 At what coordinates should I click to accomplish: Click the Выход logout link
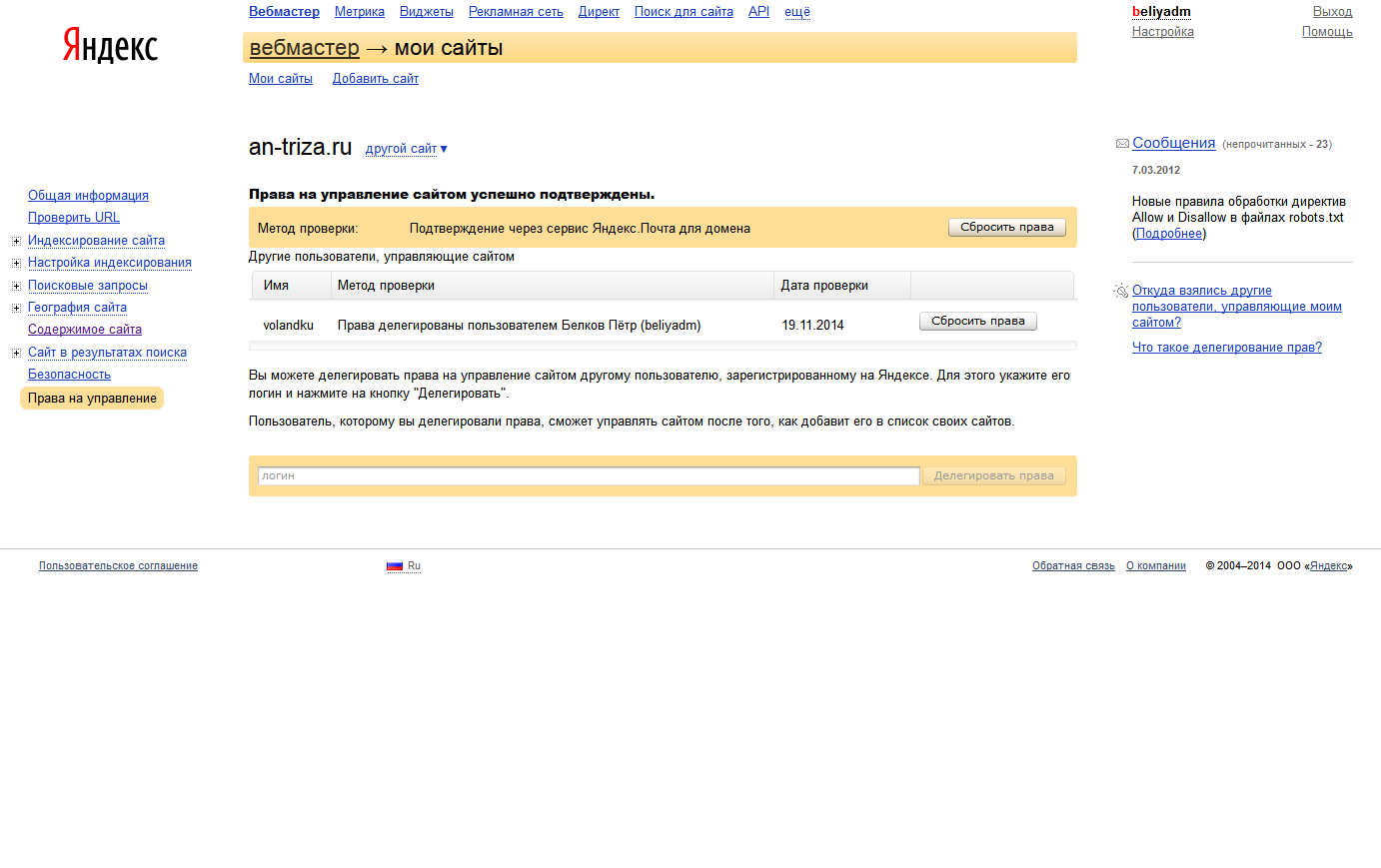coord(1332,12)
